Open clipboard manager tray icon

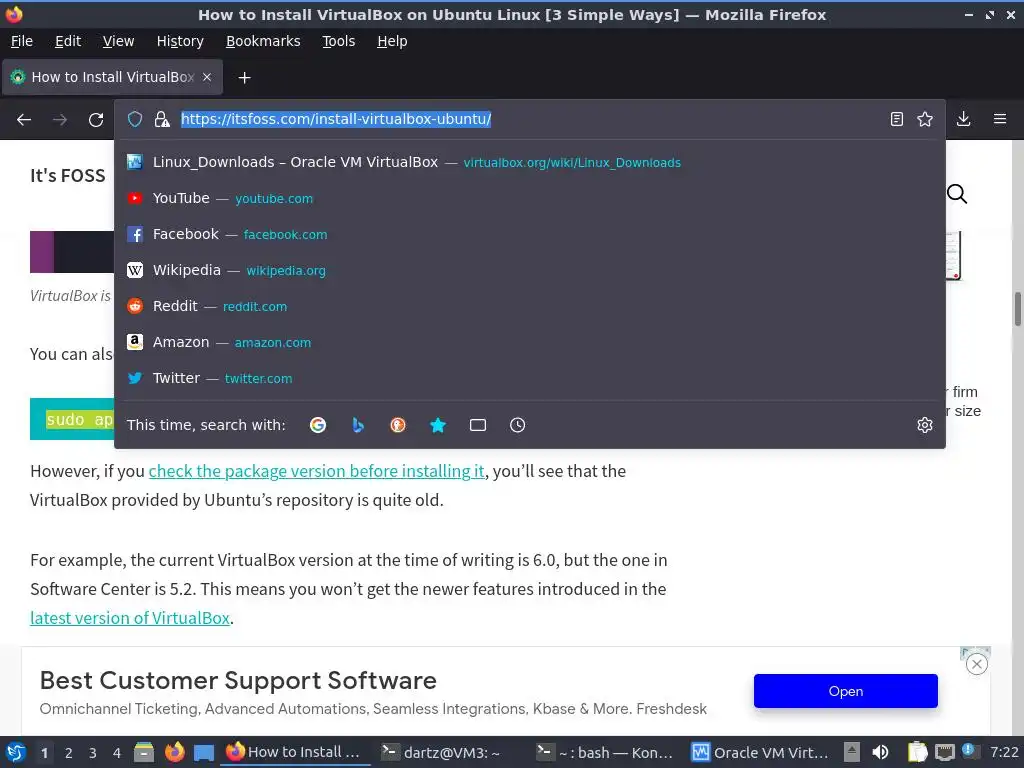(x=917, y=752)
